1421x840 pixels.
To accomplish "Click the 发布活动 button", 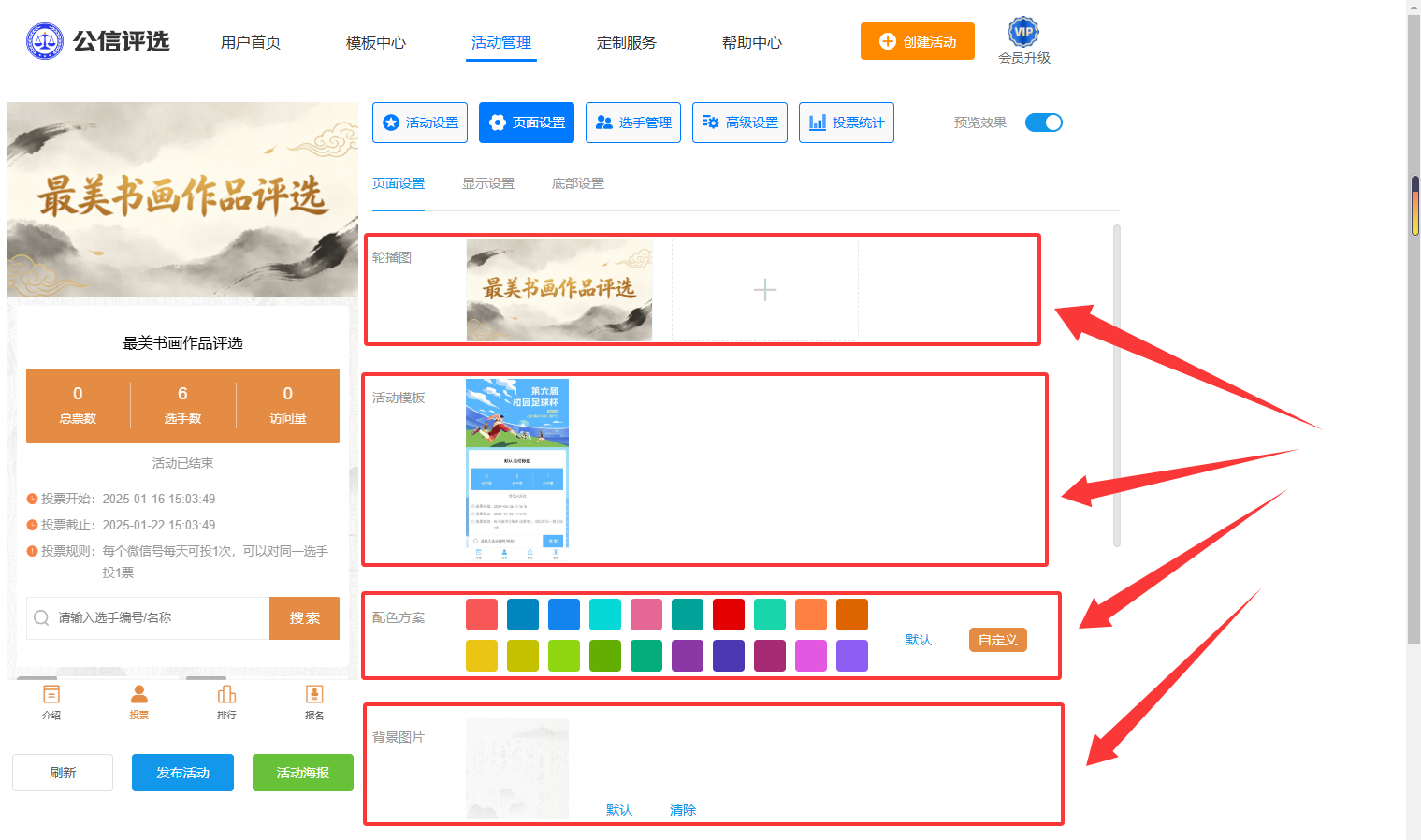I will [182, 773].
